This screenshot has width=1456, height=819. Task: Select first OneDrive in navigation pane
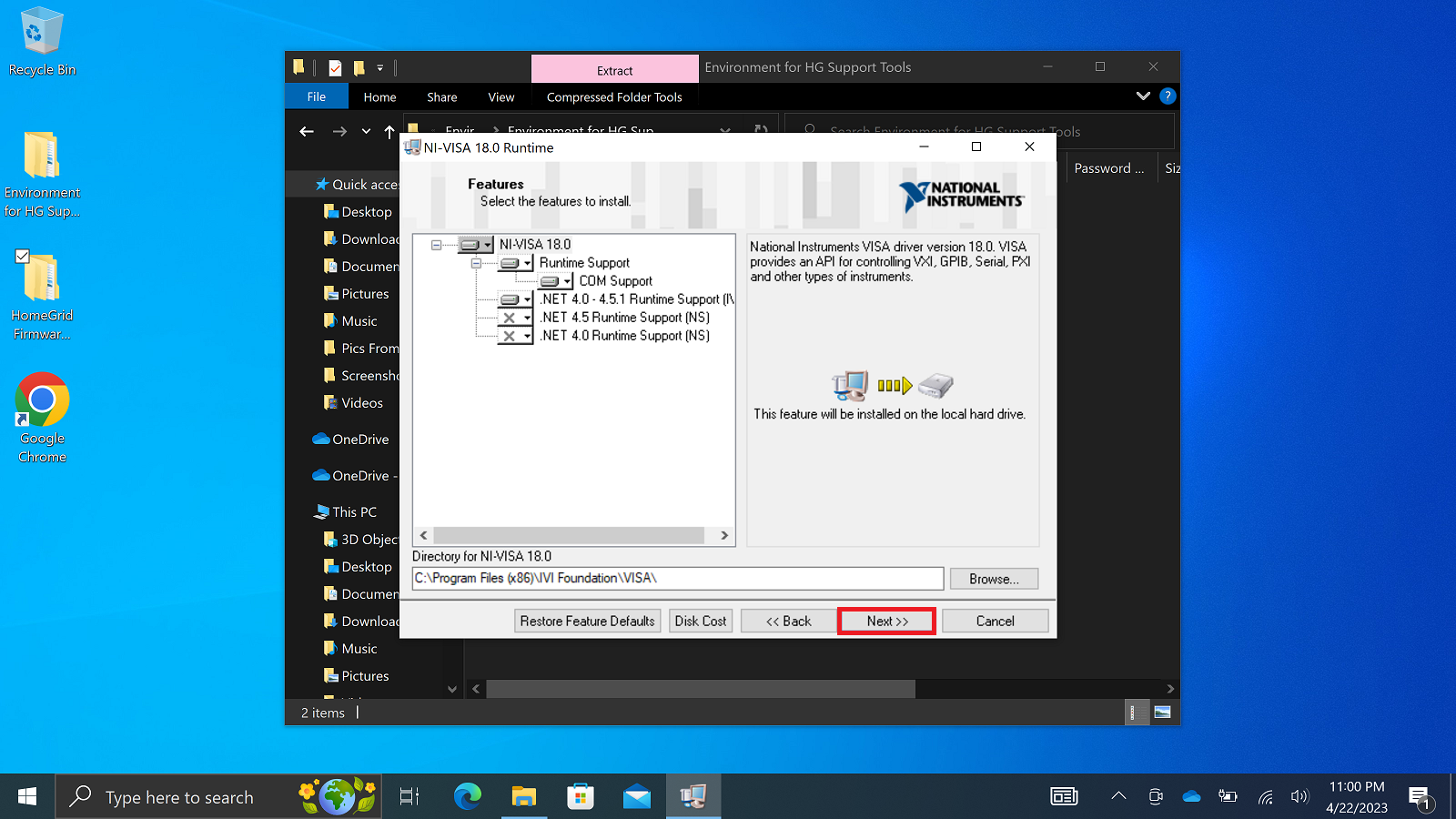point(351,440)
